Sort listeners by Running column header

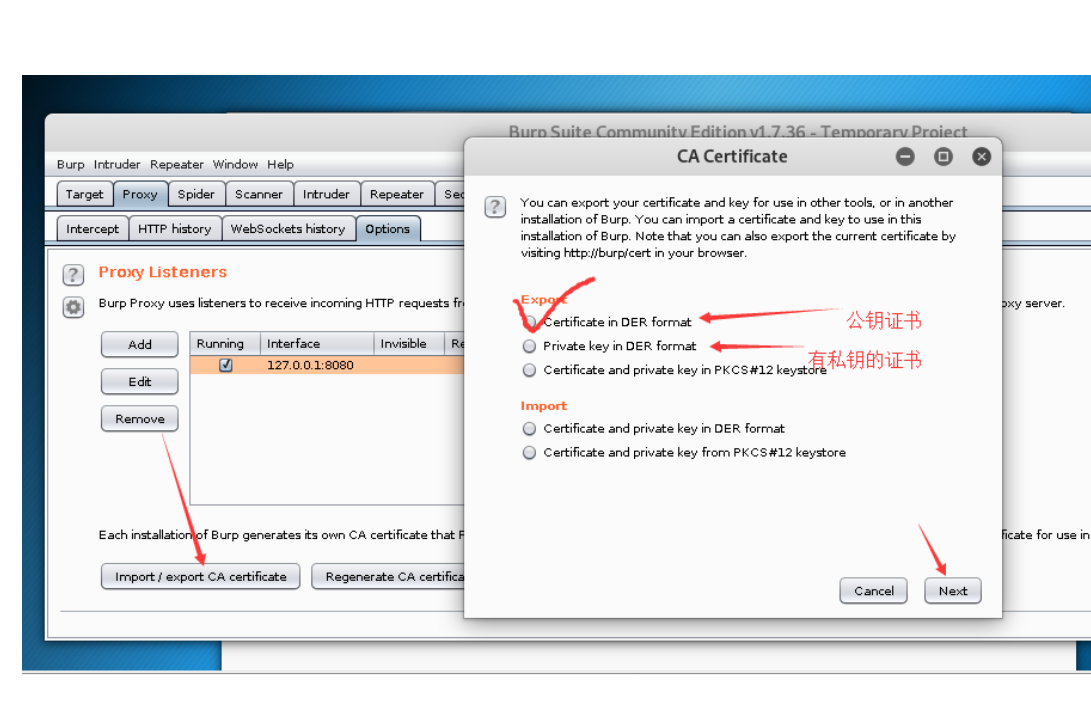click(225, 344)
